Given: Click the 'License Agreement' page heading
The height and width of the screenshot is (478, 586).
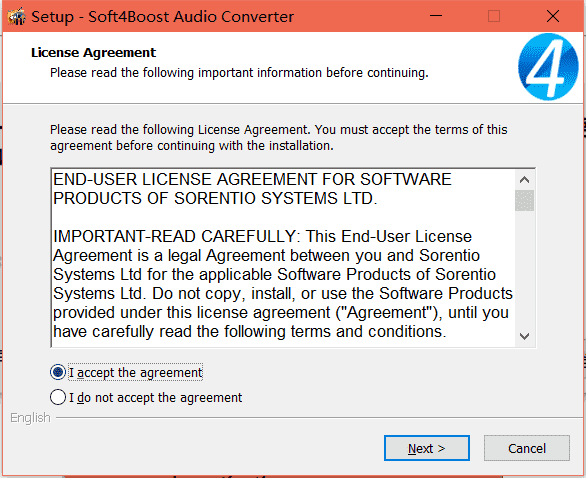Looking at the screenshot, I should click(93, 53).
